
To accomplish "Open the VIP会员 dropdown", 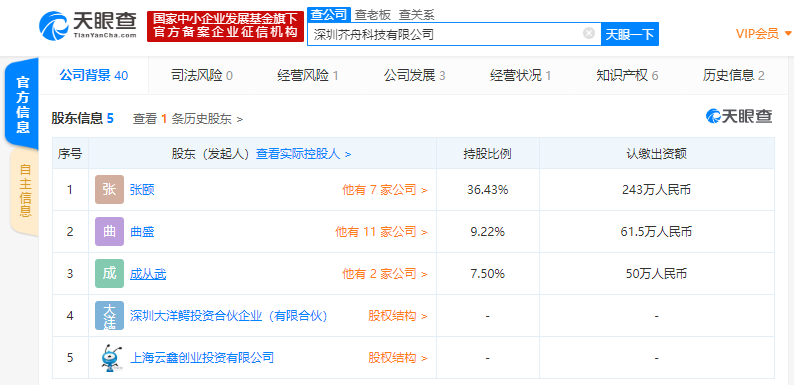I will (763, 33).
